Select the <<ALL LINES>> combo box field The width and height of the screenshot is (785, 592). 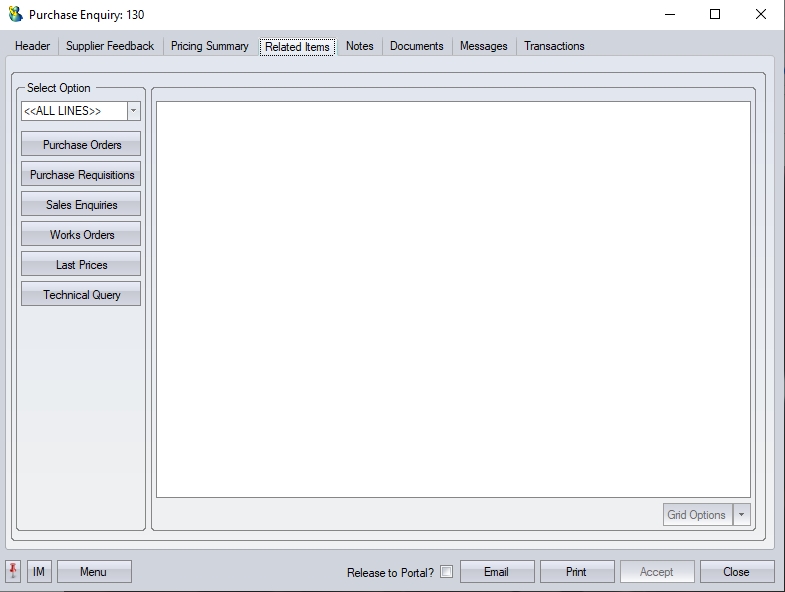74,111
